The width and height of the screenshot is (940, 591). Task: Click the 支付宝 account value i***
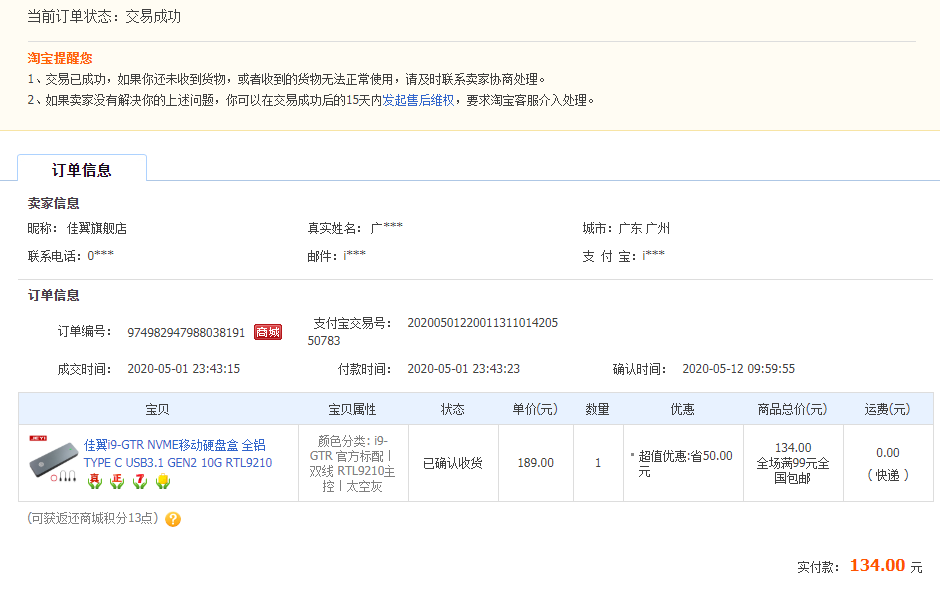pyautogui.click(x=653, y=256)
